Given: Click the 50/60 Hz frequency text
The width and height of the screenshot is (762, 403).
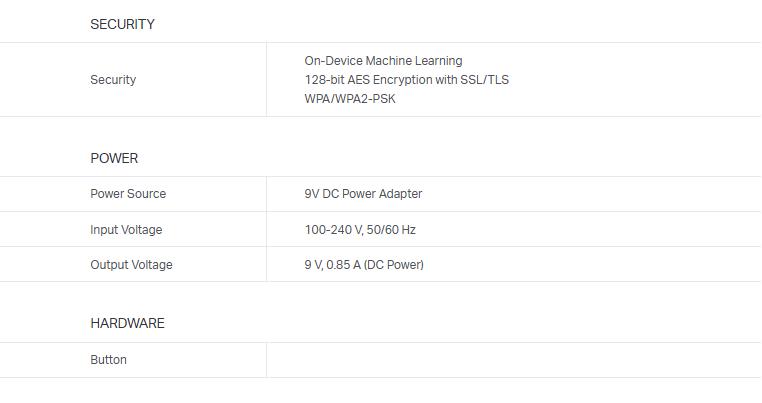Looking at the screenshot, I should [392, 230].
